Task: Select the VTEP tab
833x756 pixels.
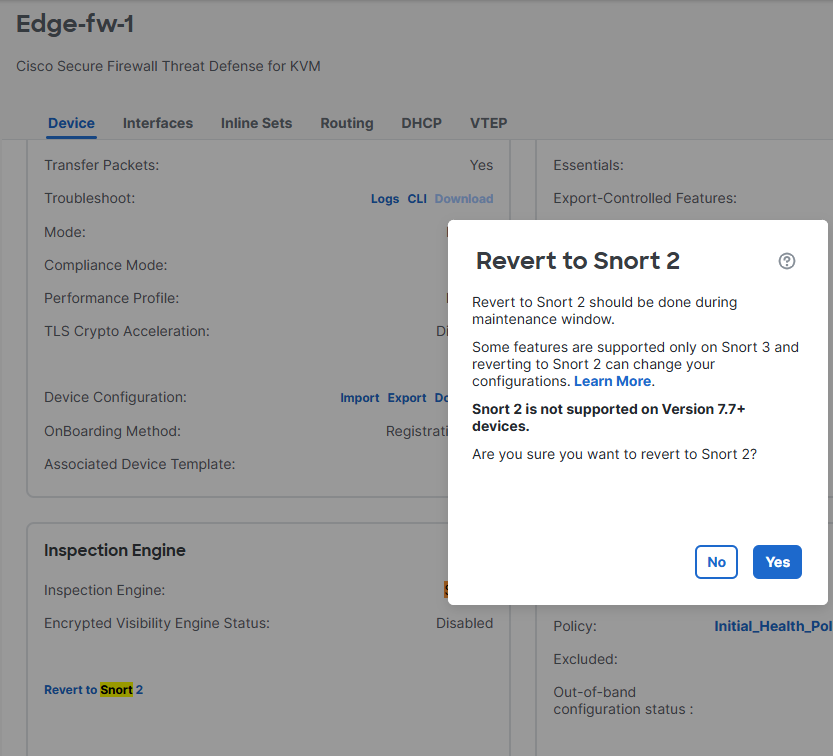Action: coord(489,123)
